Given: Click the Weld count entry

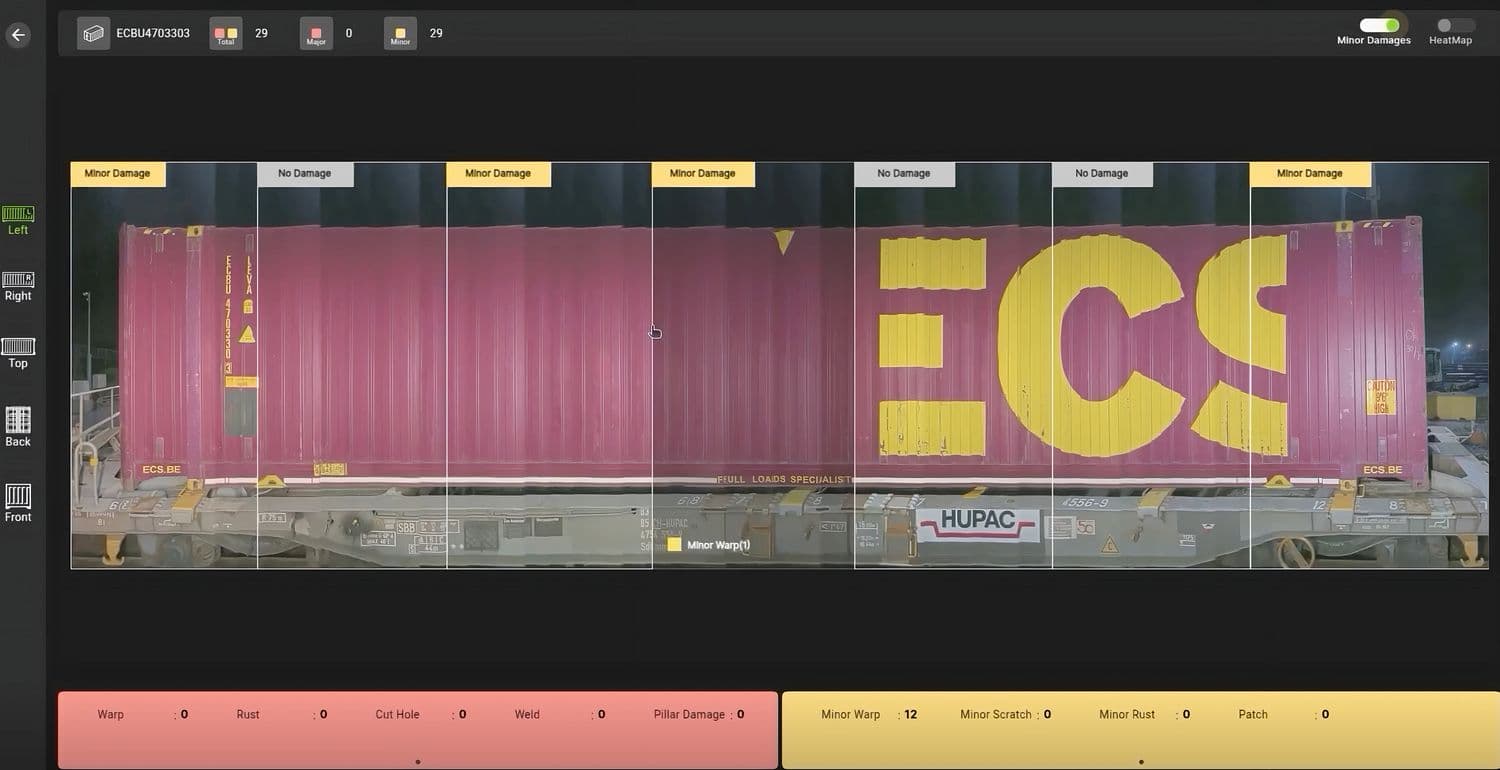Looking at the screenshot, I should (560, 715).
